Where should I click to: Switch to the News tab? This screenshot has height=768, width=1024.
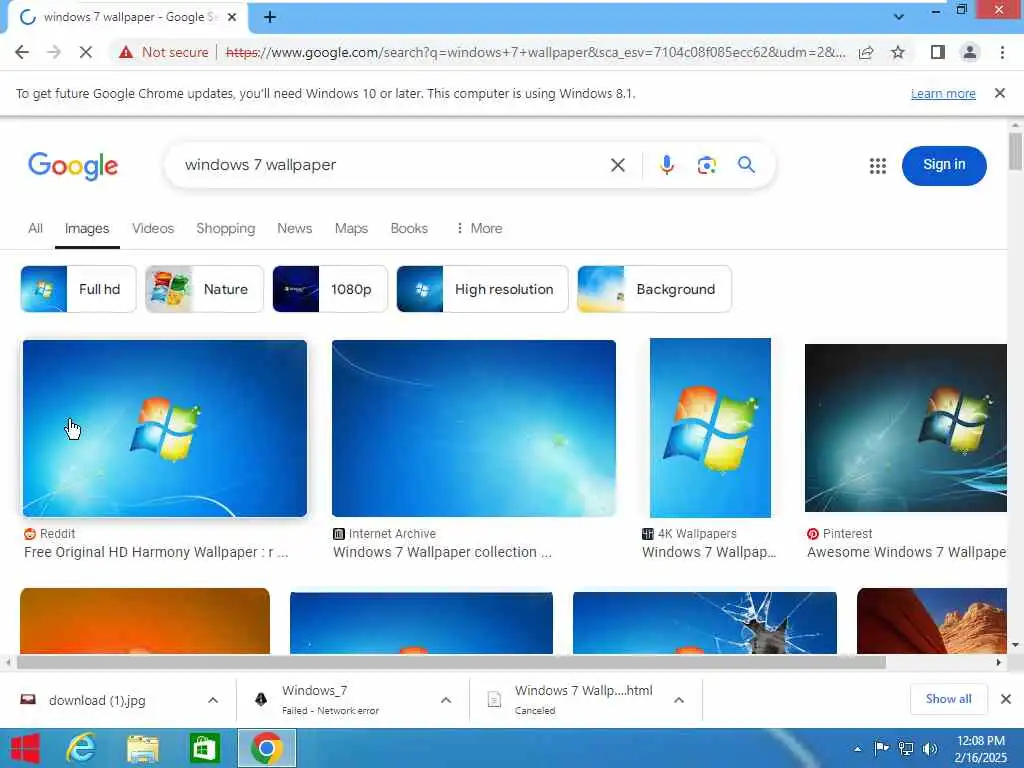[295, 229]
